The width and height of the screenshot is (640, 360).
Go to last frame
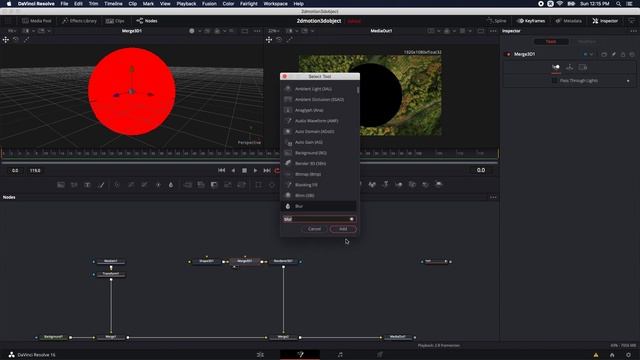pyautogui.click(x=267, y=170)
